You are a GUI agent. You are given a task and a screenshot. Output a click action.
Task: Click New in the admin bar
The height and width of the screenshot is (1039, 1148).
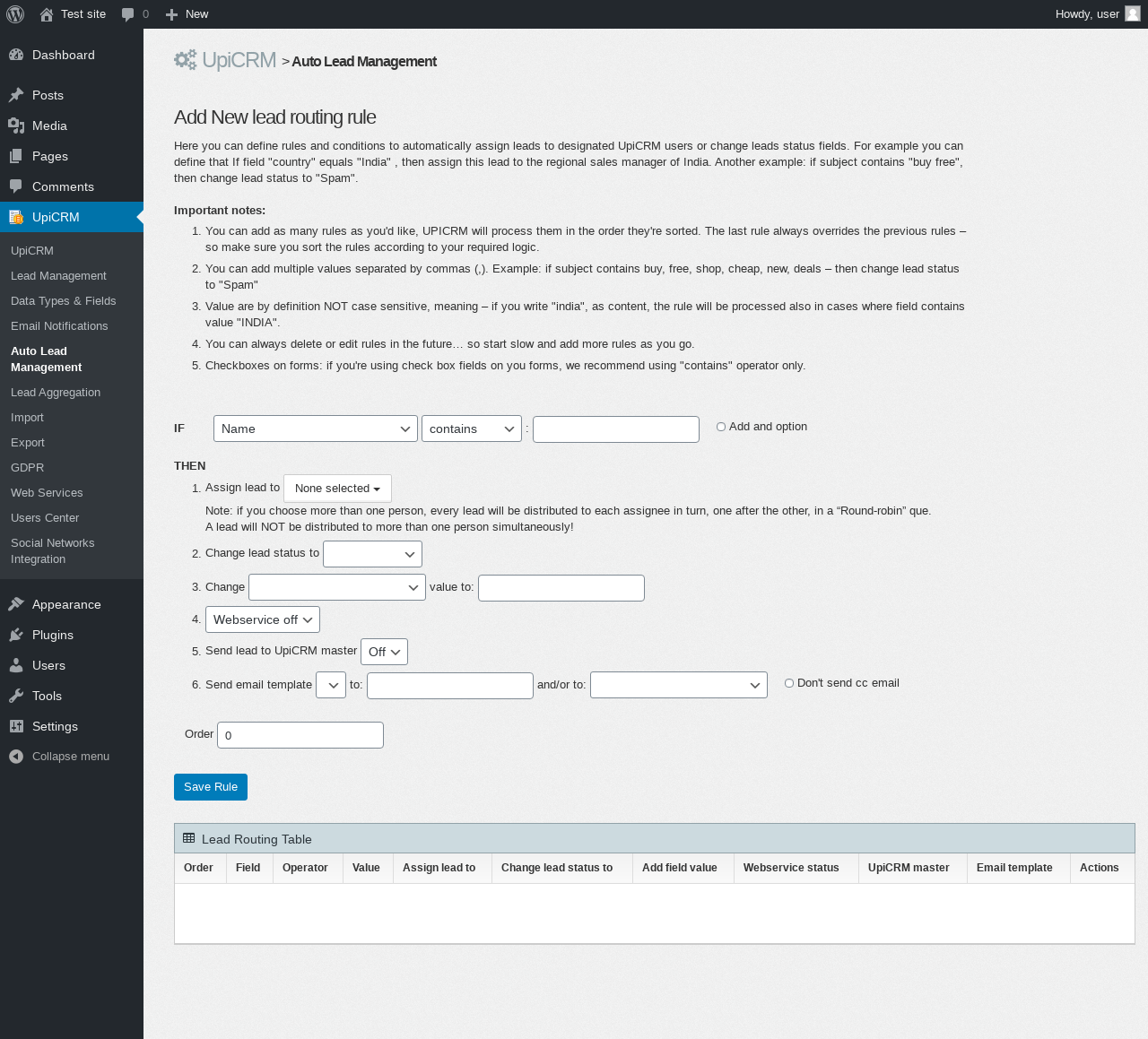click(x=196, y=14)
